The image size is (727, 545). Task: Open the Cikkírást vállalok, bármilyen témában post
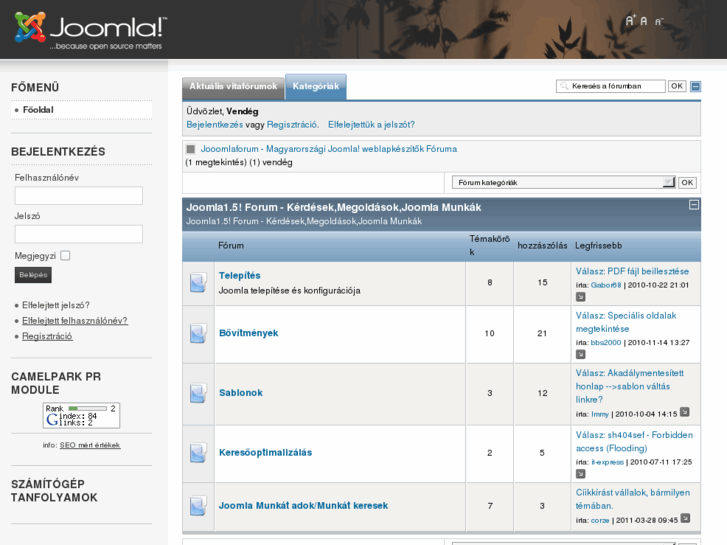(633, 499)
